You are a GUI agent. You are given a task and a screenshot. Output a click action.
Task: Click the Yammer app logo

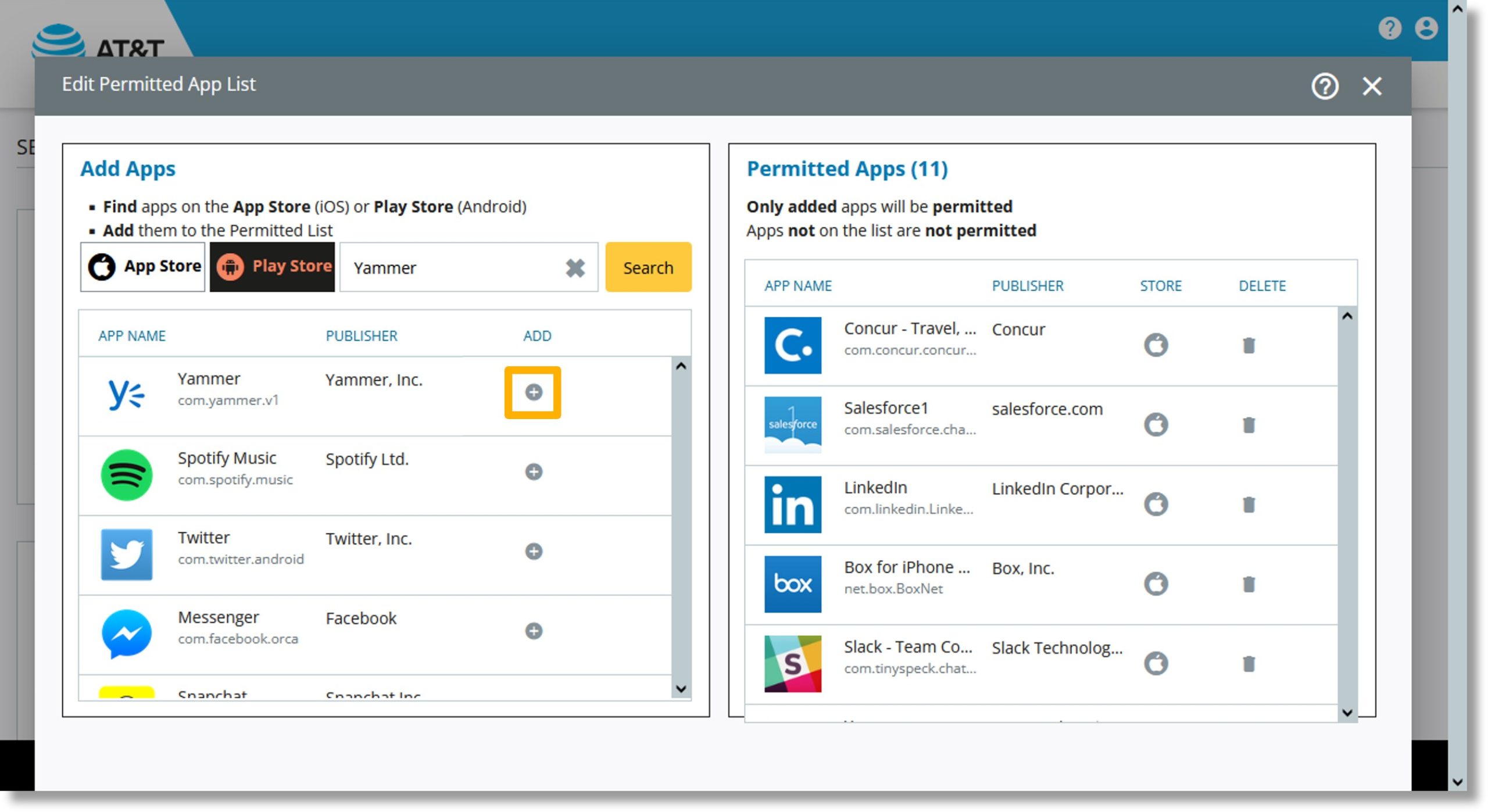coord(127,395)
